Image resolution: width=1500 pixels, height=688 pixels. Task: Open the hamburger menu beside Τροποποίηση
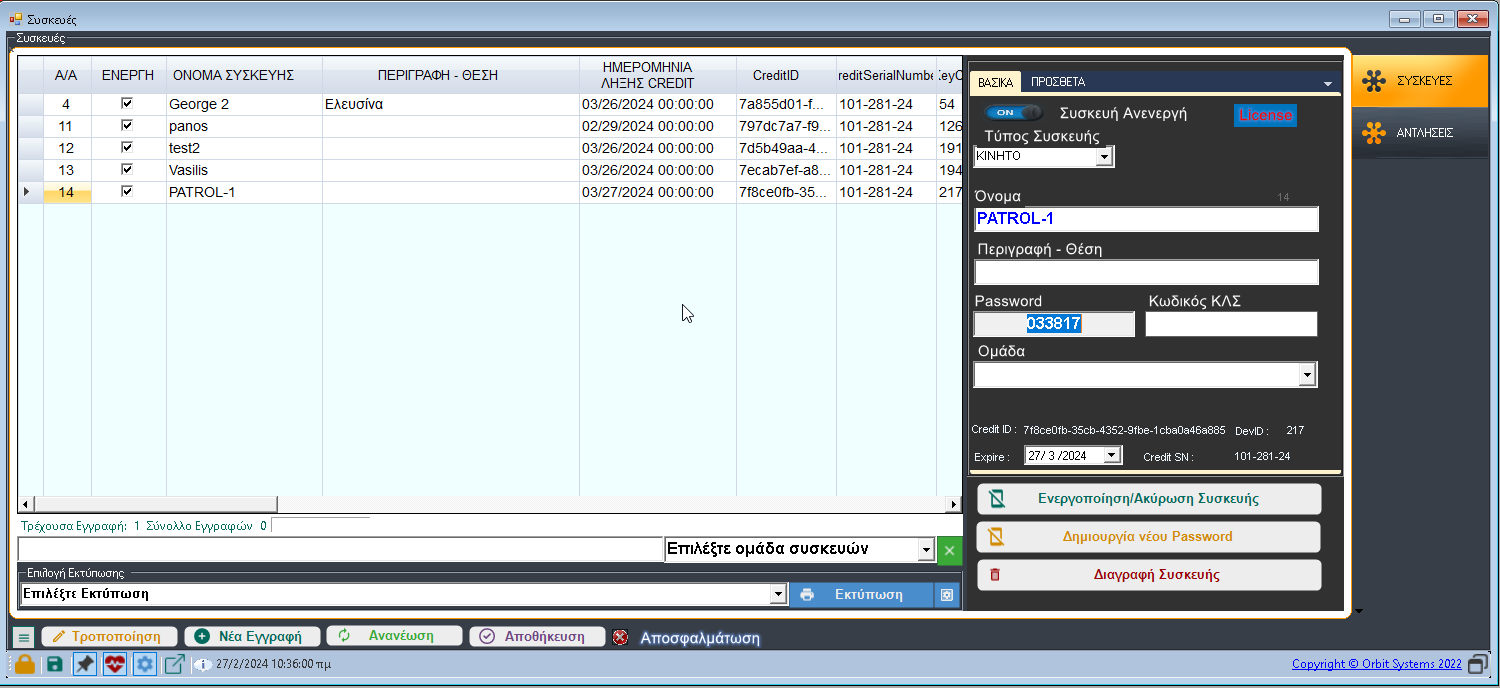(x=24, y=637)
